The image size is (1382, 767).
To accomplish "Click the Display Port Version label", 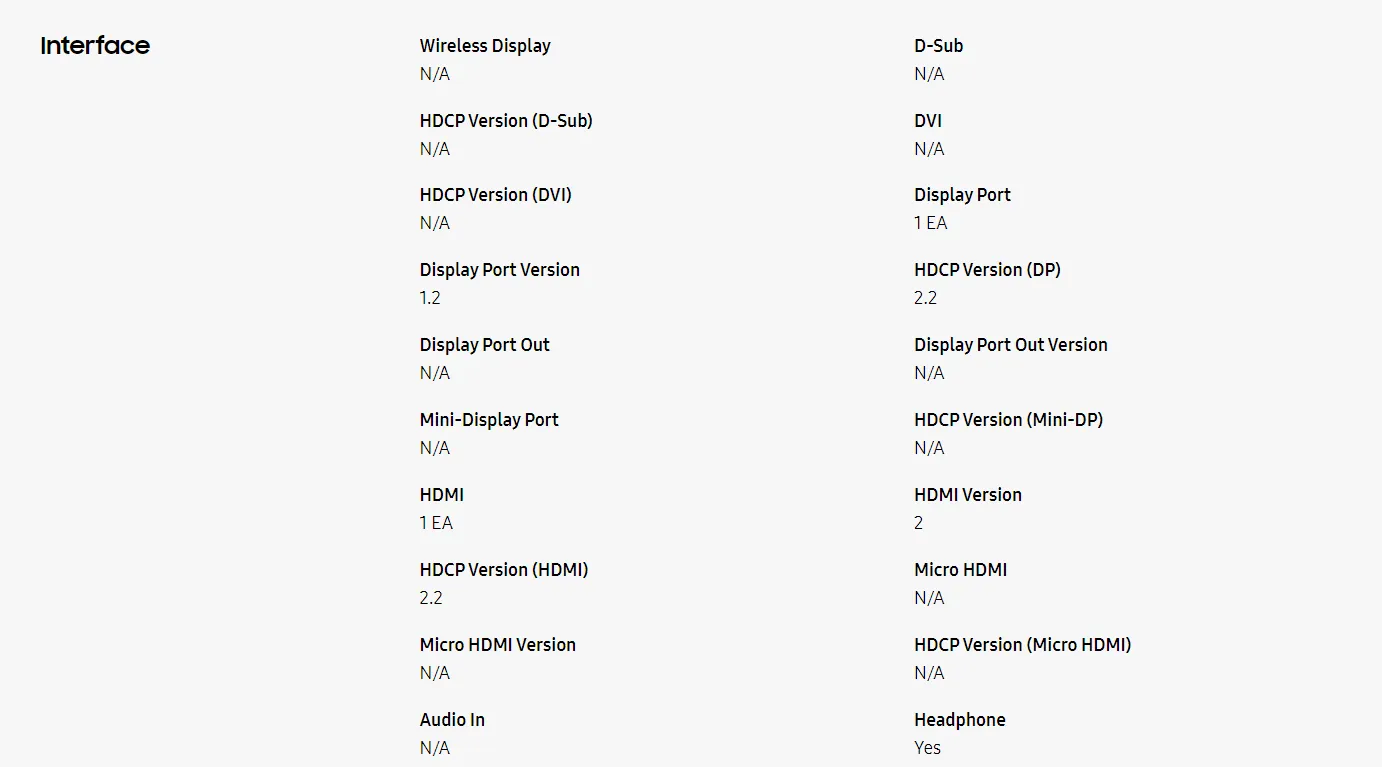I will click(499, 270).
